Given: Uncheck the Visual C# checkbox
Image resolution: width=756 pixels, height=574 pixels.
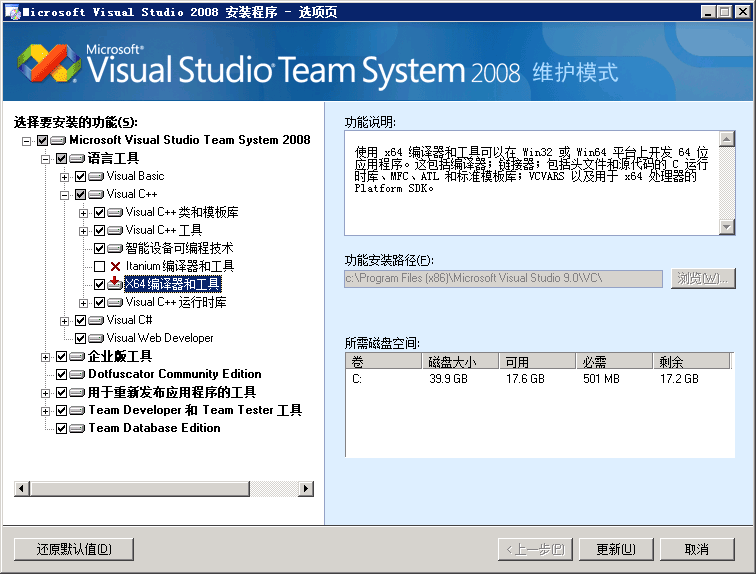Looking at the screenshot, I should coord(81,320).
